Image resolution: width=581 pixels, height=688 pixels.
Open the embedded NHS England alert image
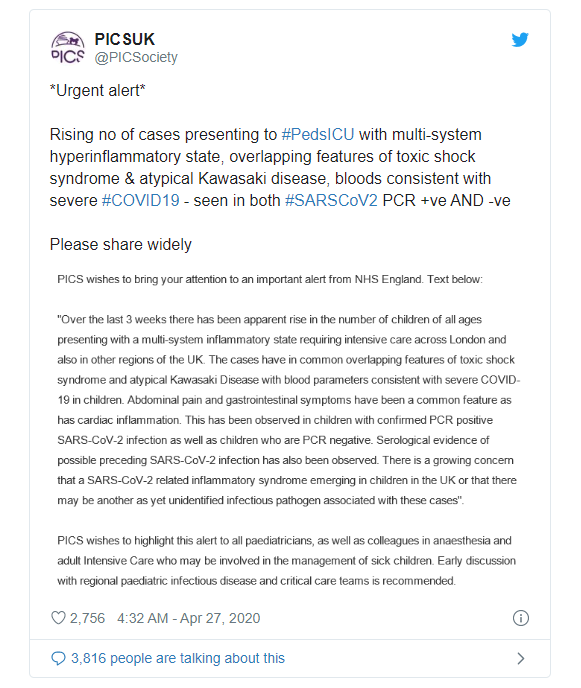tap(288, 430)
